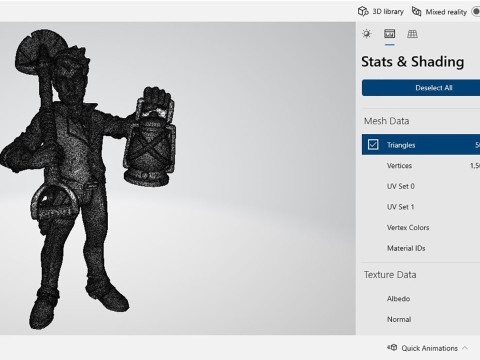This screenshot has height=360, width=480.
Task: Select the Vertices mesh data row
Action: [x=421, y=166]
